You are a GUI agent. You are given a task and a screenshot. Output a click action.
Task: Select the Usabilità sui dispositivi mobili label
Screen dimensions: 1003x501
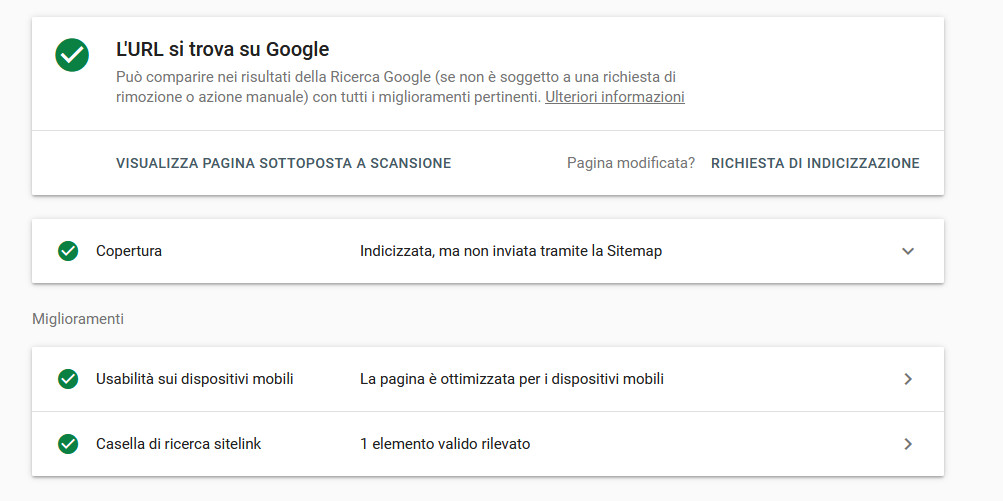194,379
